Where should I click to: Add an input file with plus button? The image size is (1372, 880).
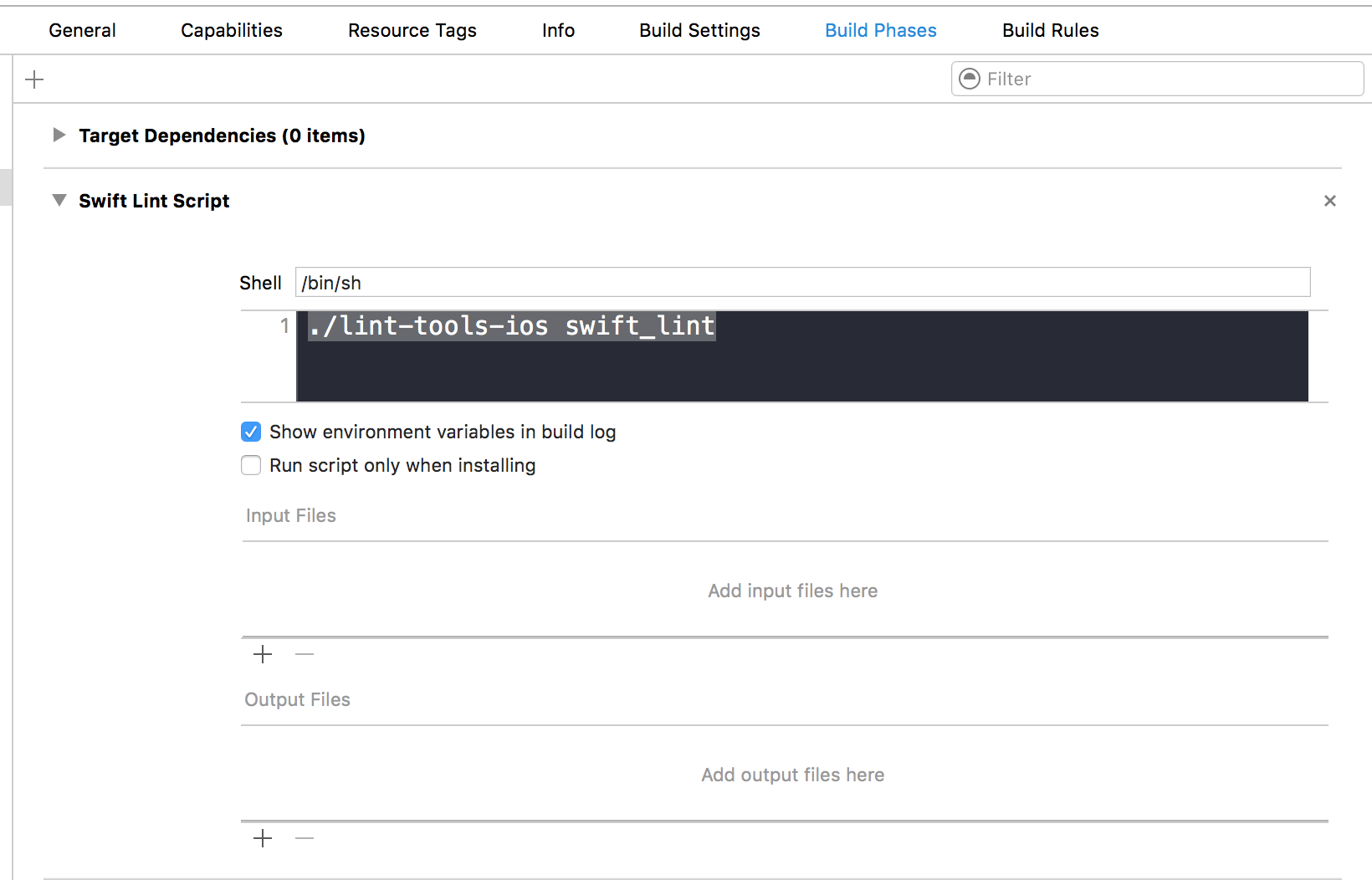(263, 654)
